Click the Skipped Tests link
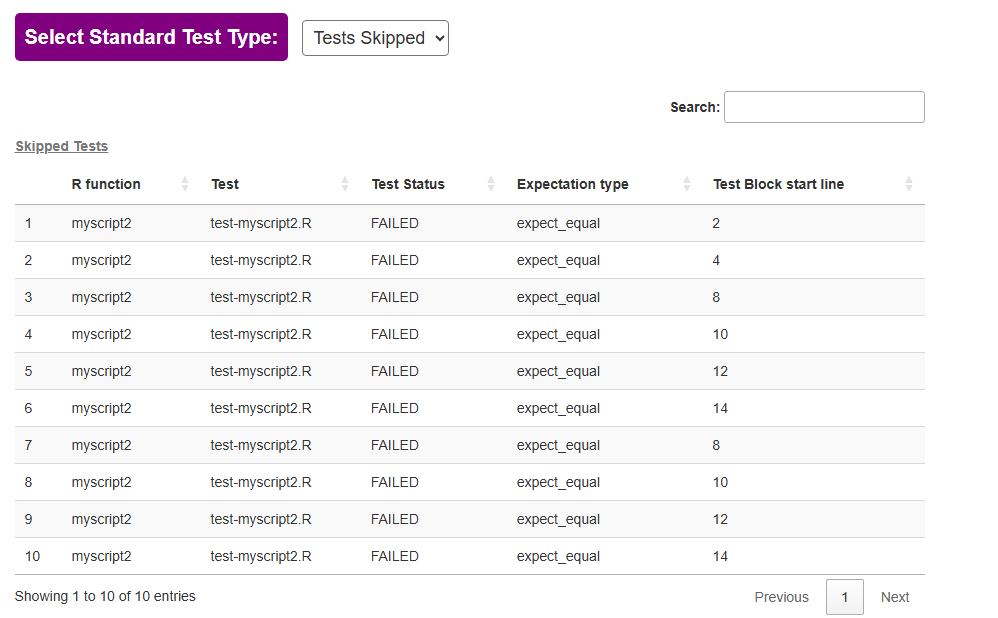 (x=62, y=146)
